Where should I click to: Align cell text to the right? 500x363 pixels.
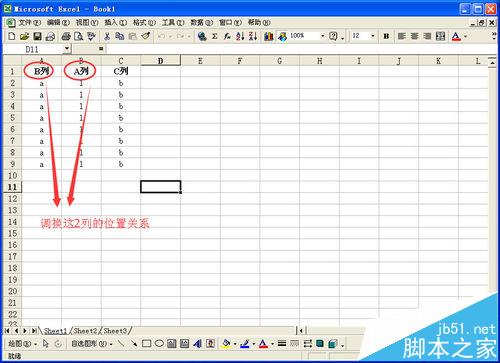coord(427,36)
